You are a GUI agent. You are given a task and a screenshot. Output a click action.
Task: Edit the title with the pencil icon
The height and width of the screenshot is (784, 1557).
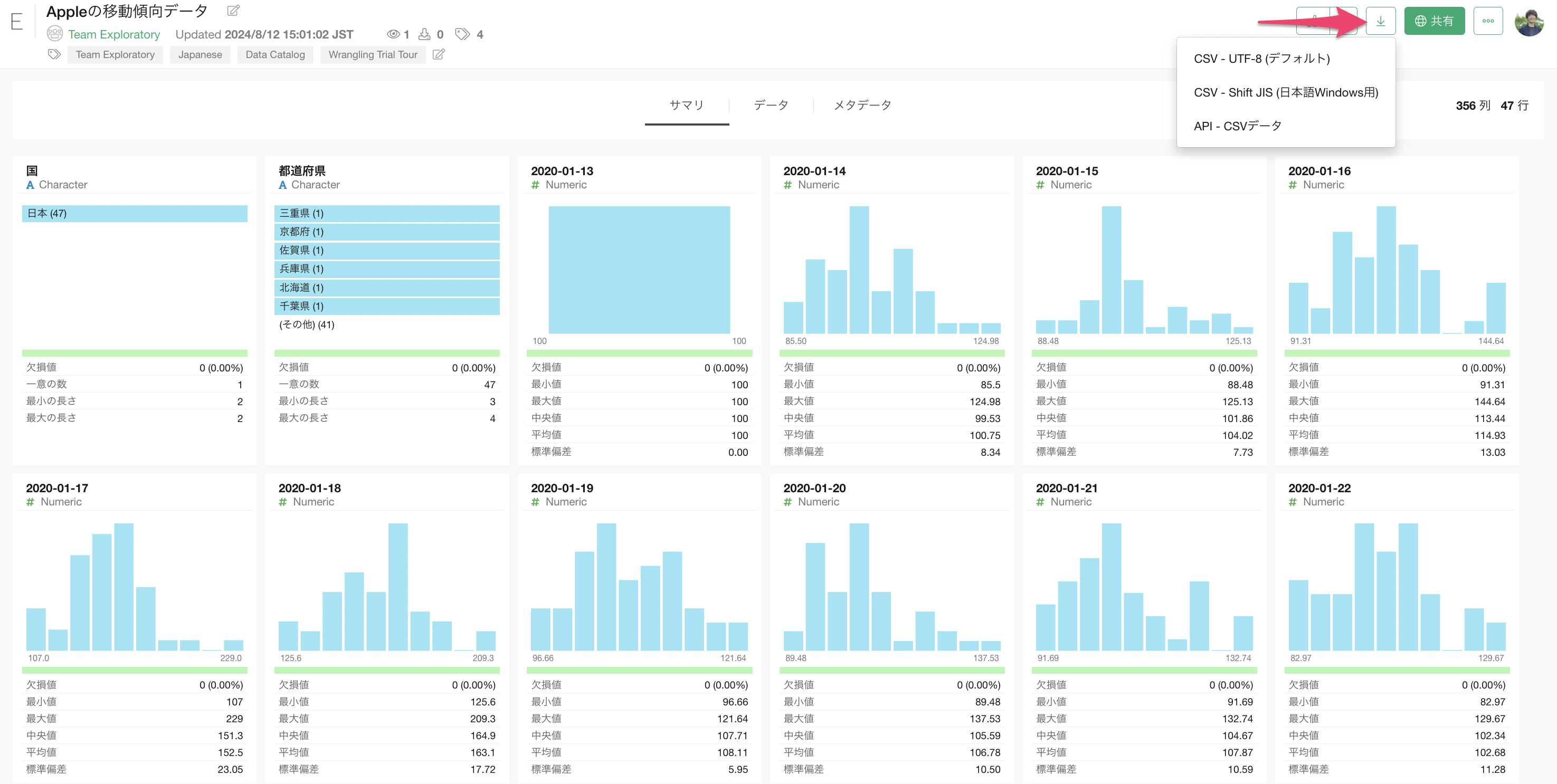[x=233, y=11]
